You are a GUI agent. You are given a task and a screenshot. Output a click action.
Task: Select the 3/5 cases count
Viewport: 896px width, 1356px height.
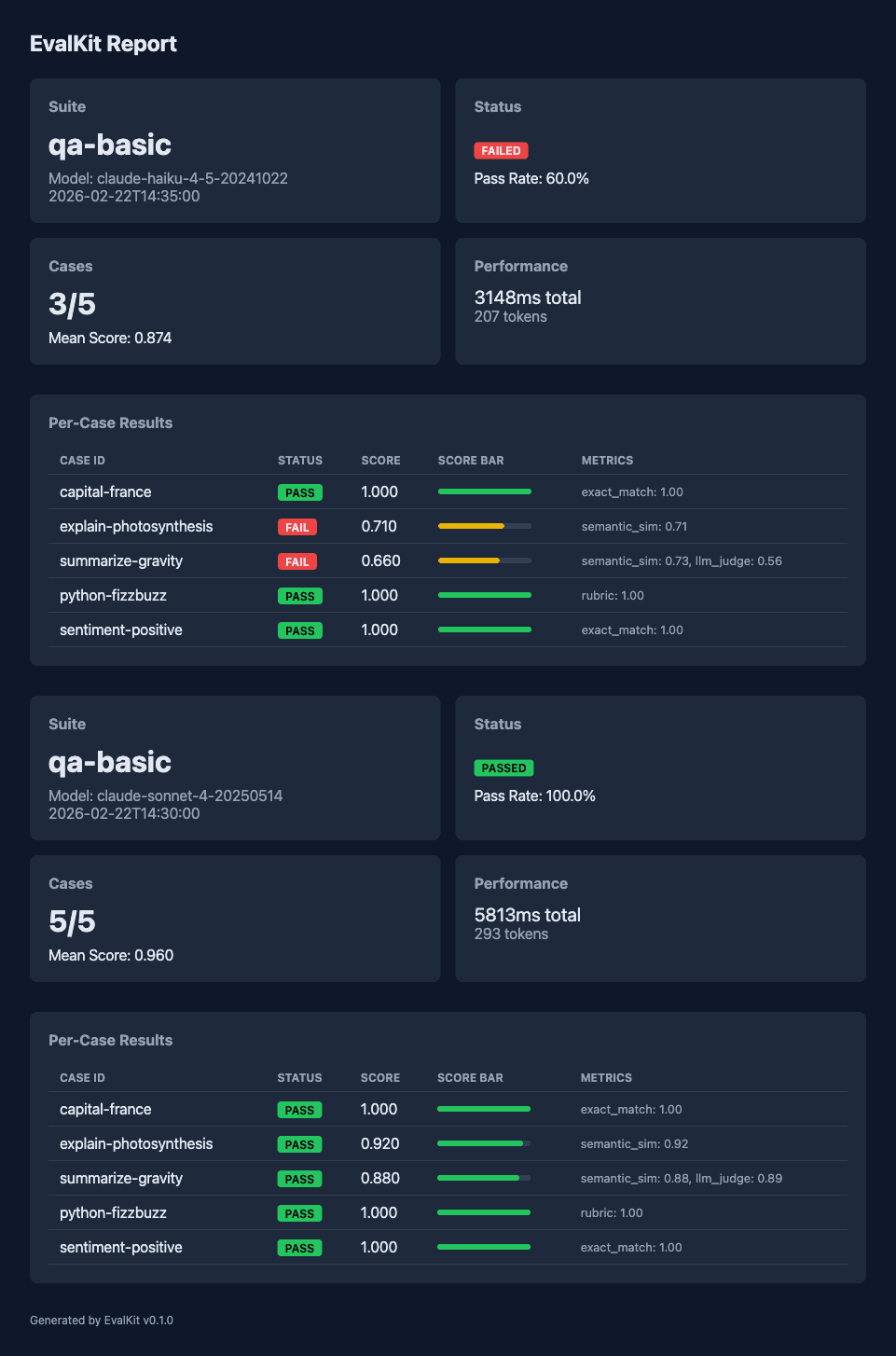(x=72, y=304)
